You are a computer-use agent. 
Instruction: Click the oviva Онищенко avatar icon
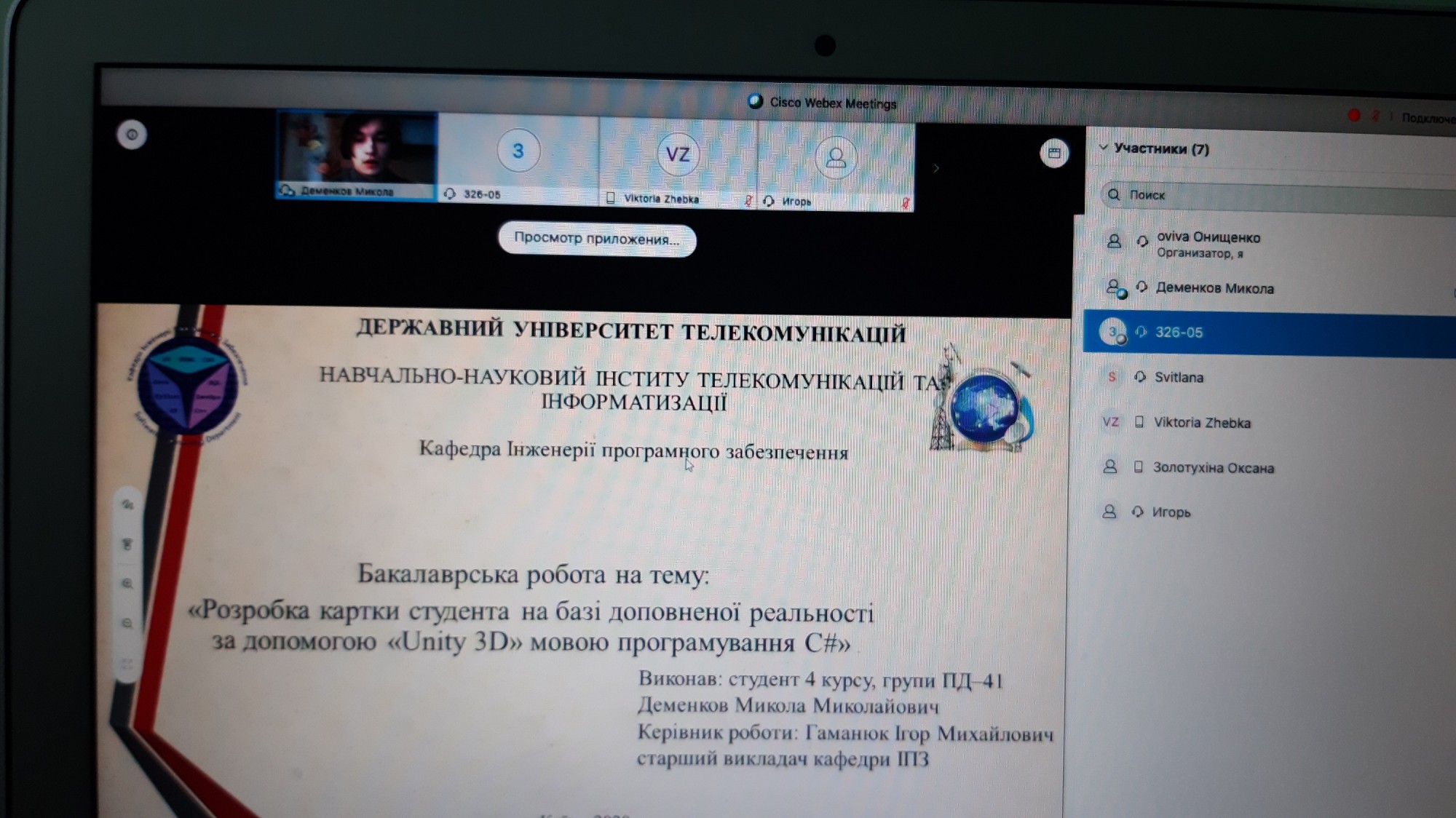[1114, 241]
